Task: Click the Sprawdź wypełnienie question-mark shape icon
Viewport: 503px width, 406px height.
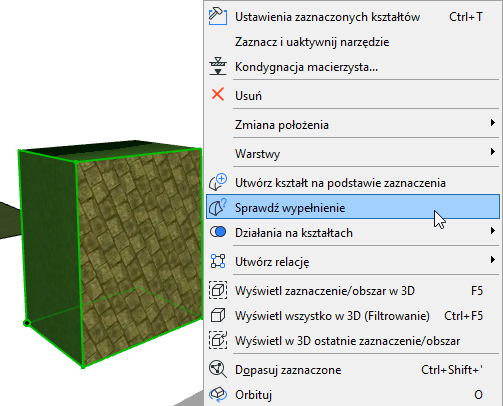Action: pos(218,207)
